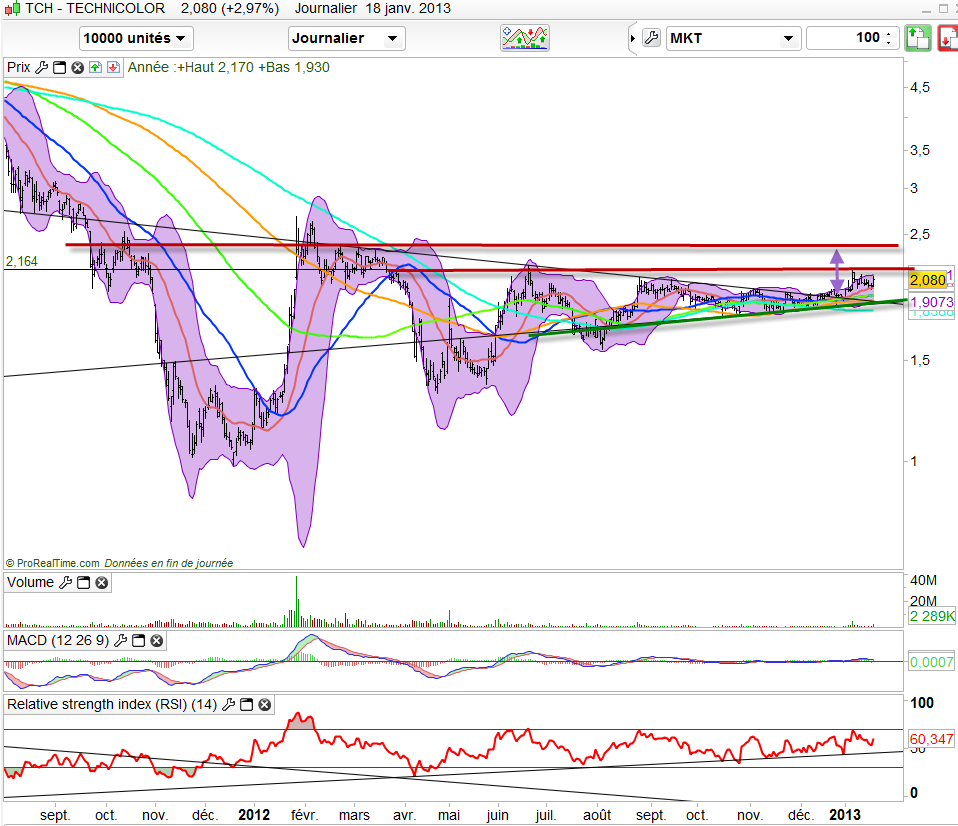The image size is (958, 826).
Task: Open the MKT order type dropdown
Action: (733, 39)
